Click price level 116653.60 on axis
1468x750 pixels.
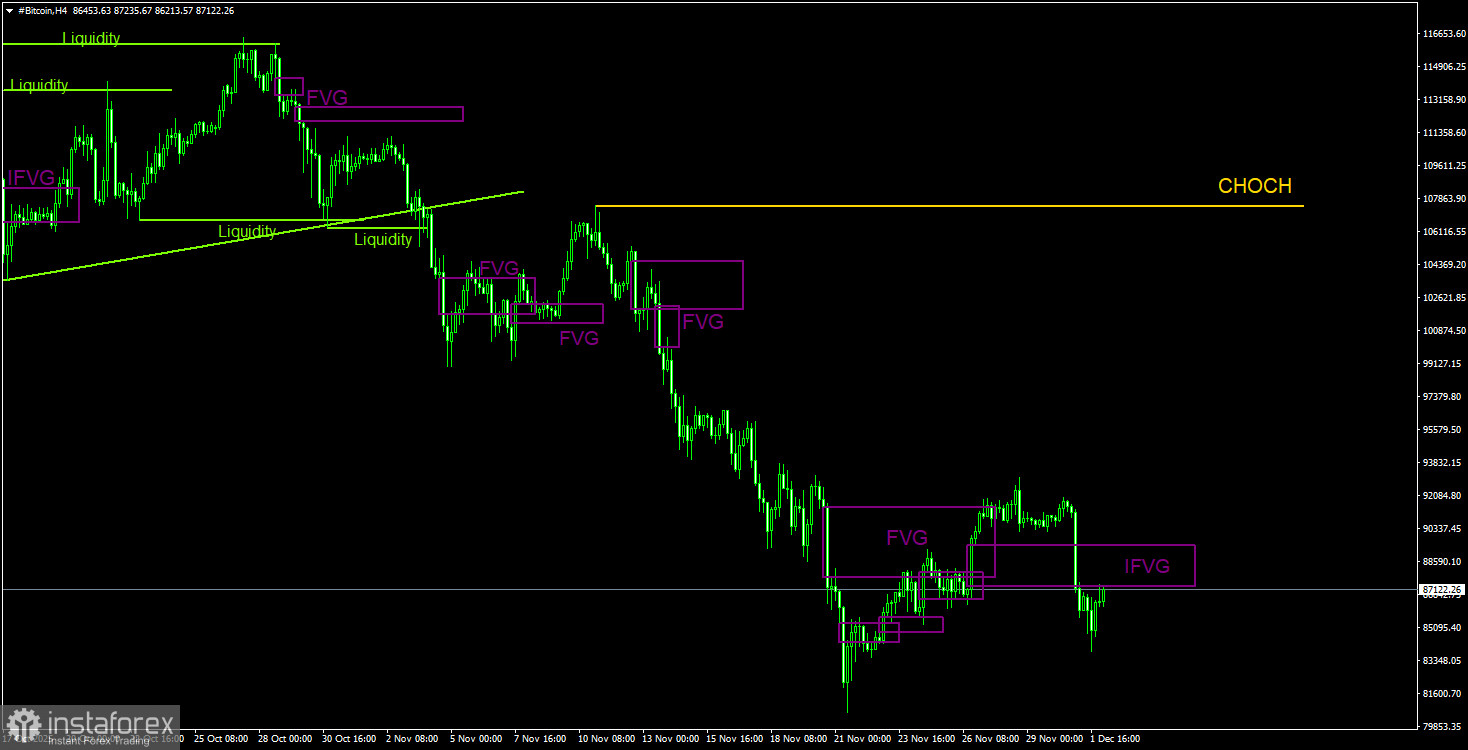(1443, 34)
